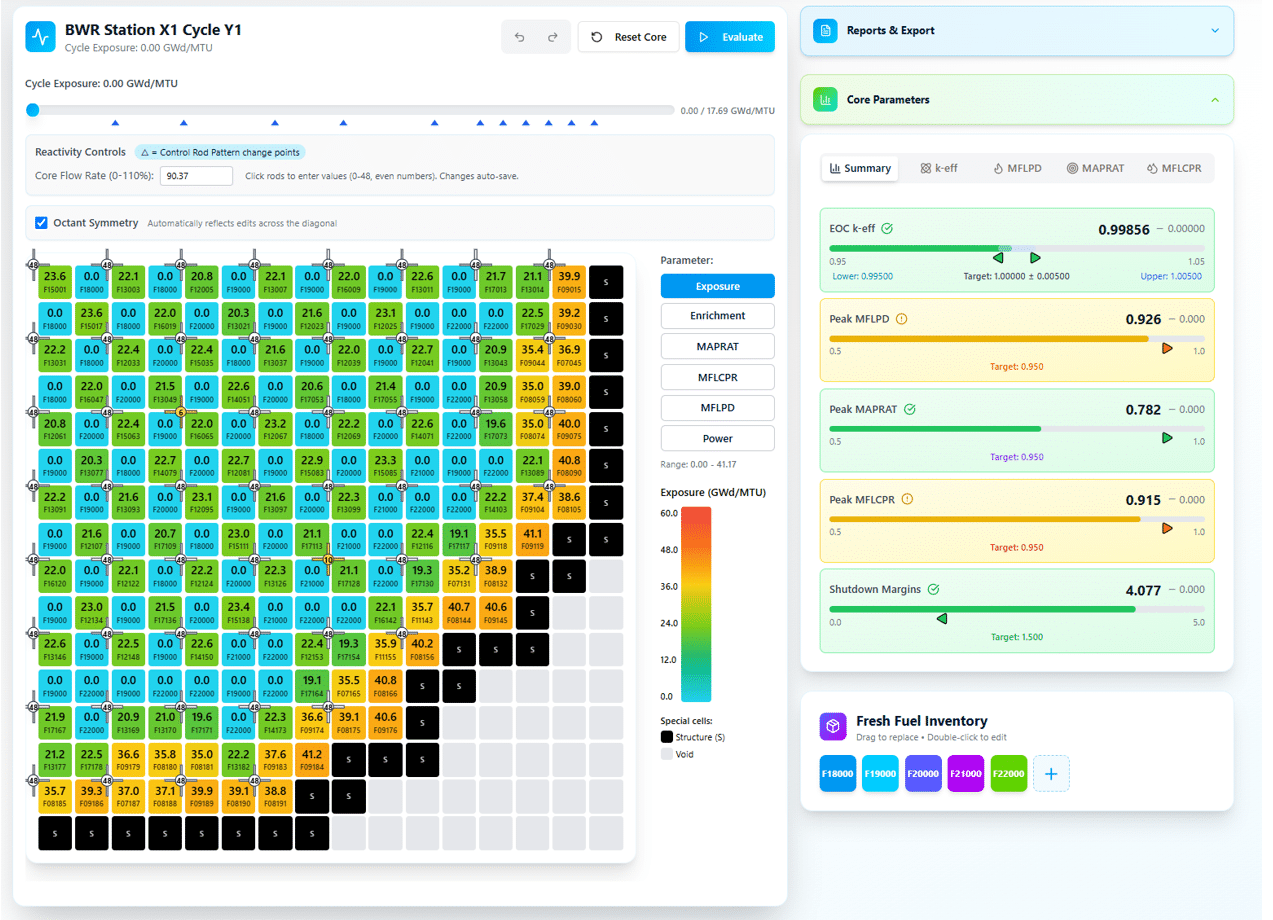The width and height of the screenshot is (1273, 920).
Task: Click the Reset Core button
Action: click(629, 37)
